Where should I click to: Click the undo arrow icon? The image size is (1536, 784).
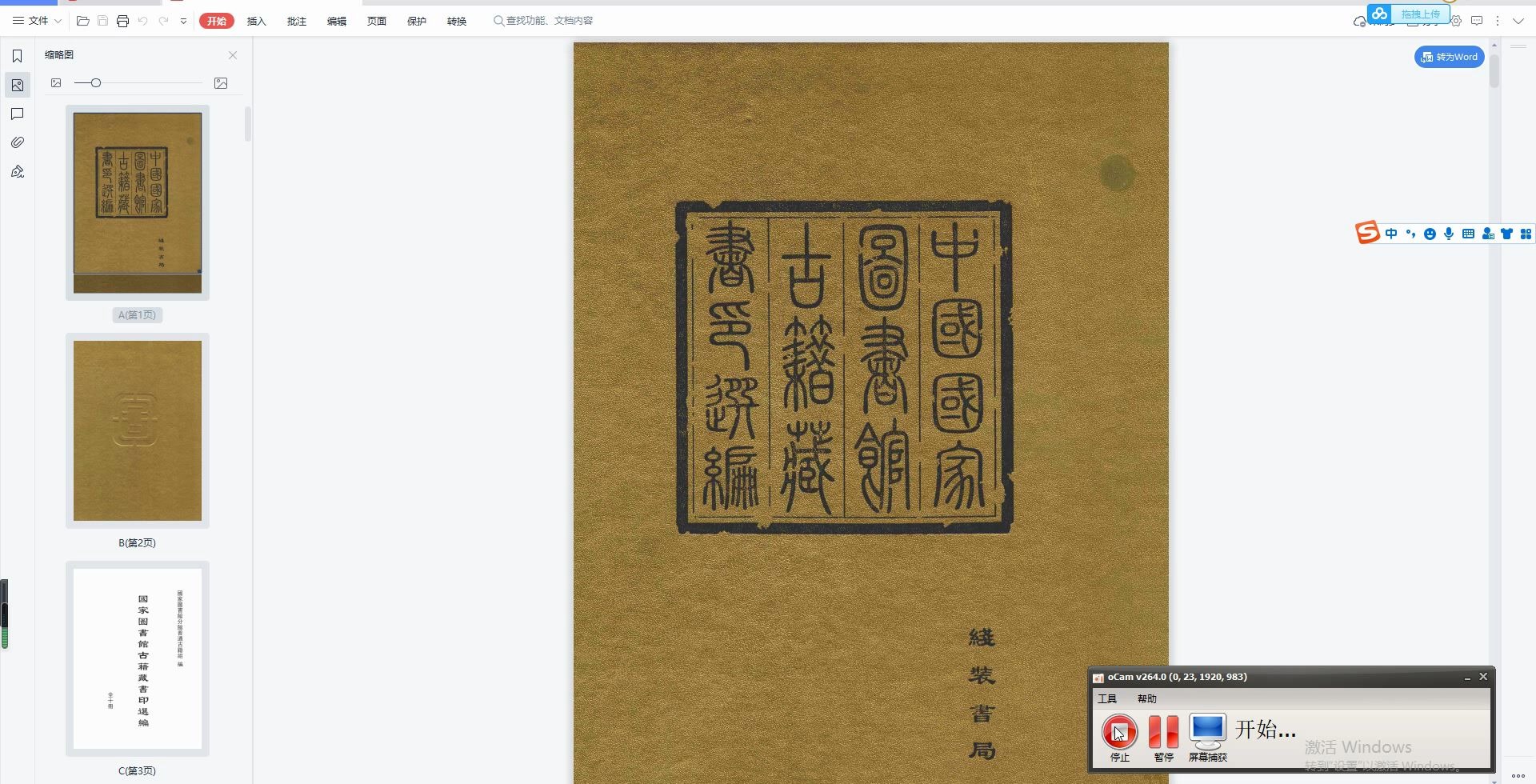pyautogui.click(x=143, y=21)
